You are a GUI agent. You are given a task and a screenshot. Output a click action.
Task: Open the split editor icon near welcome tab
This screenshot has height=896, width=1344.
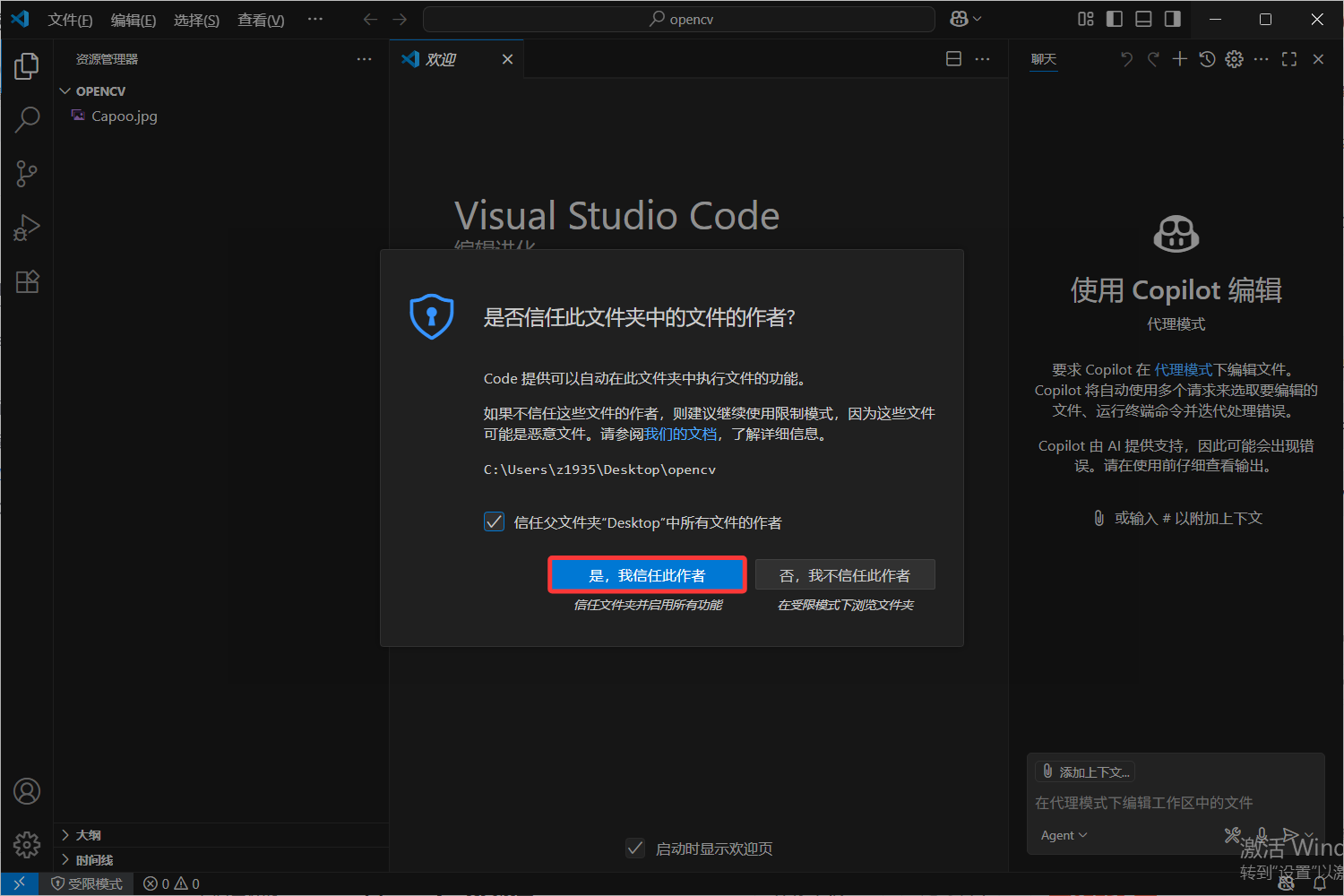tap(953, 58)
